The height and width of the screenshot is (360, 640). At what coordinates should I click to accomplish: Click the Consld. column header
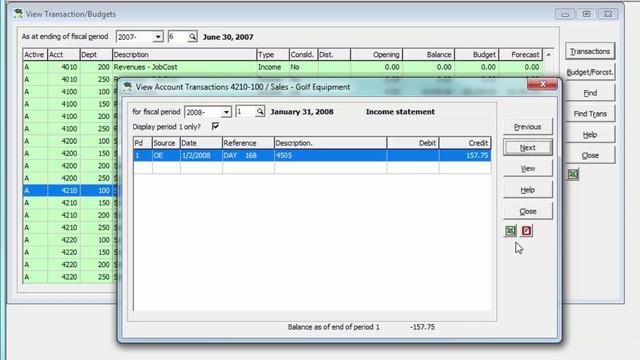pyautogui.click(x=303, y=55)
